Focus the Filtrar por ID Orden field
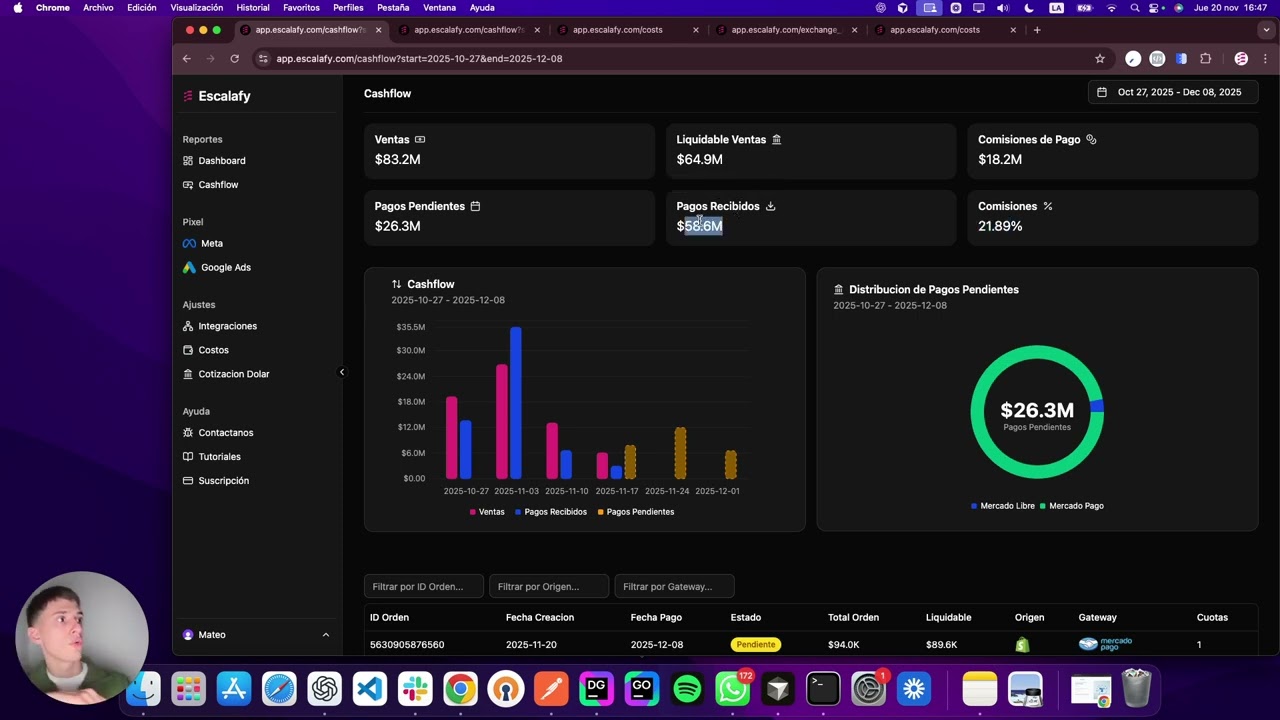The image size is (1280, 720). click(424, 587)
